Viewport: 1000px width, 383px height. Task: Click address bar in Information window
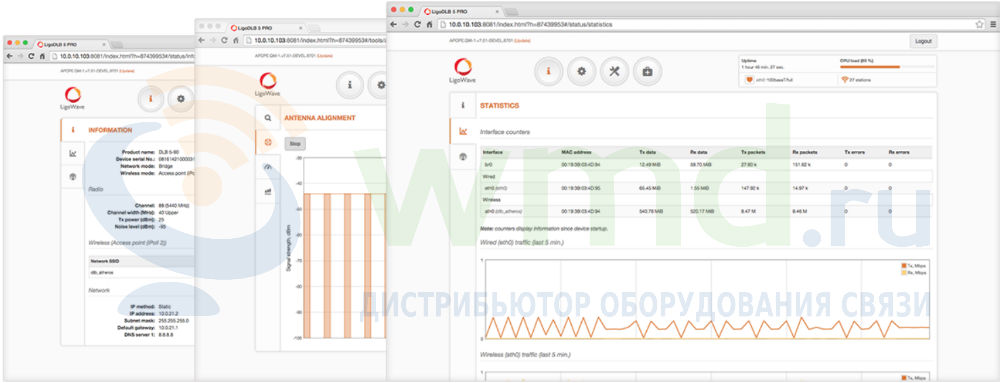pyautogui.click(x=122, y=56)
